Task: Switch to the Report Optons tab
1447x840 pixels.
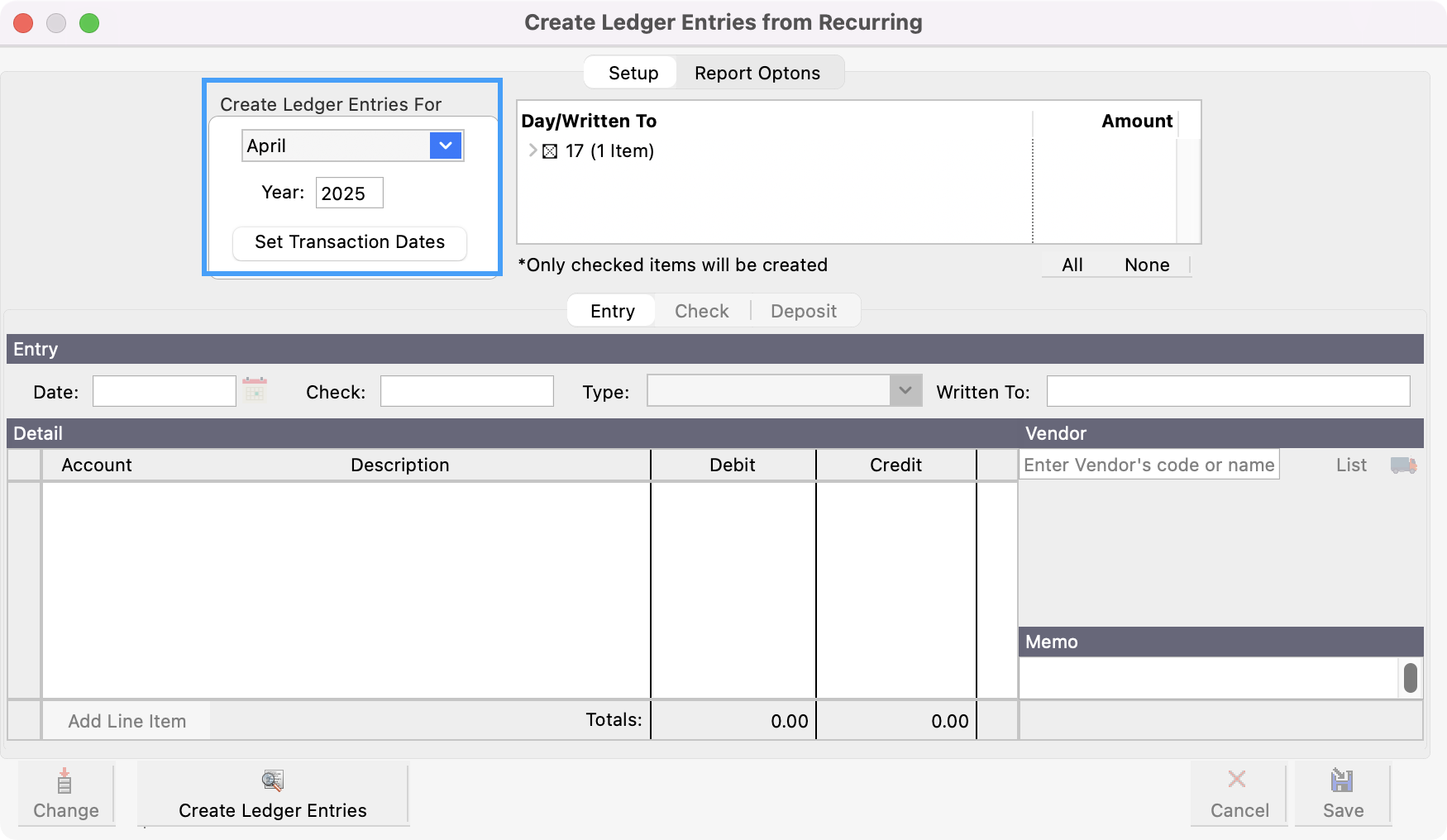Action: [x=757, y=73]
